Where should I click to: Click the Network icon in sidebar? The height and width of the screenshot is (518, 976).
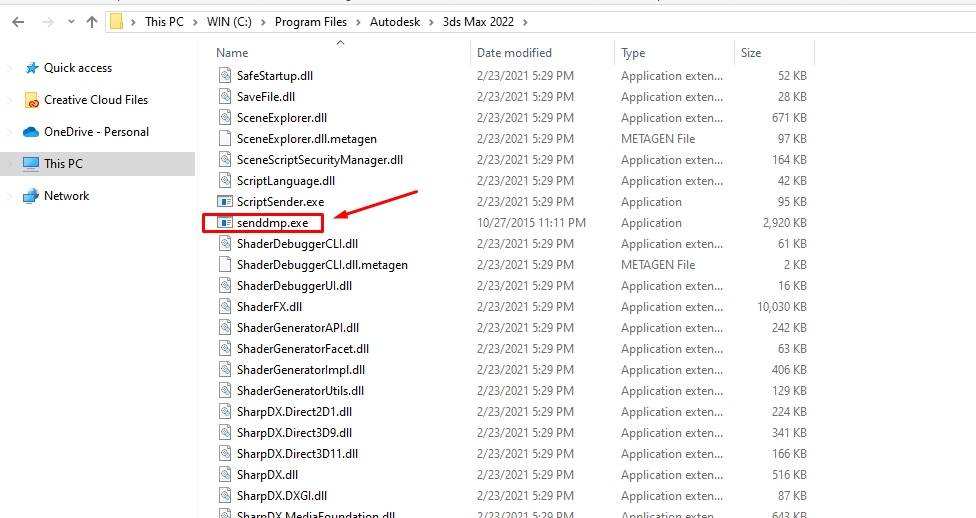point(31,196)
